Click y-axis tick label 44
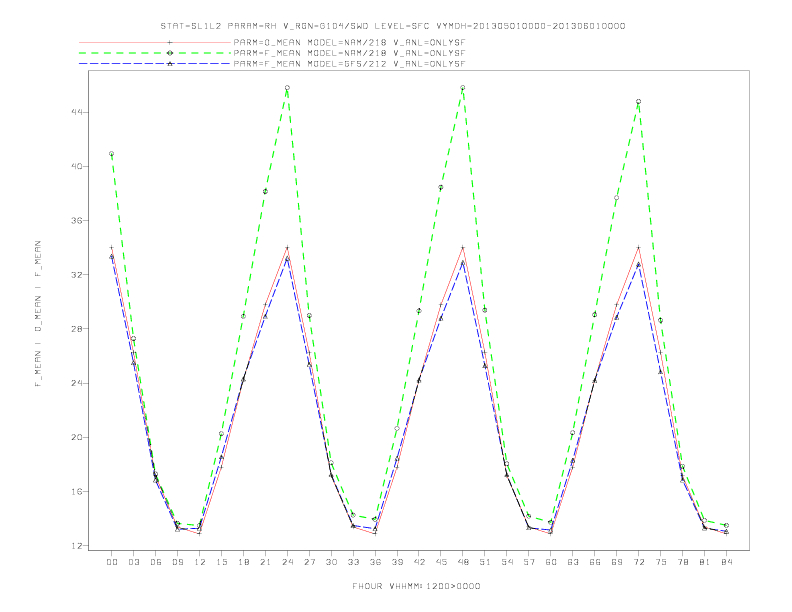Screen dimensions: 792x612 tap(77, 112)
